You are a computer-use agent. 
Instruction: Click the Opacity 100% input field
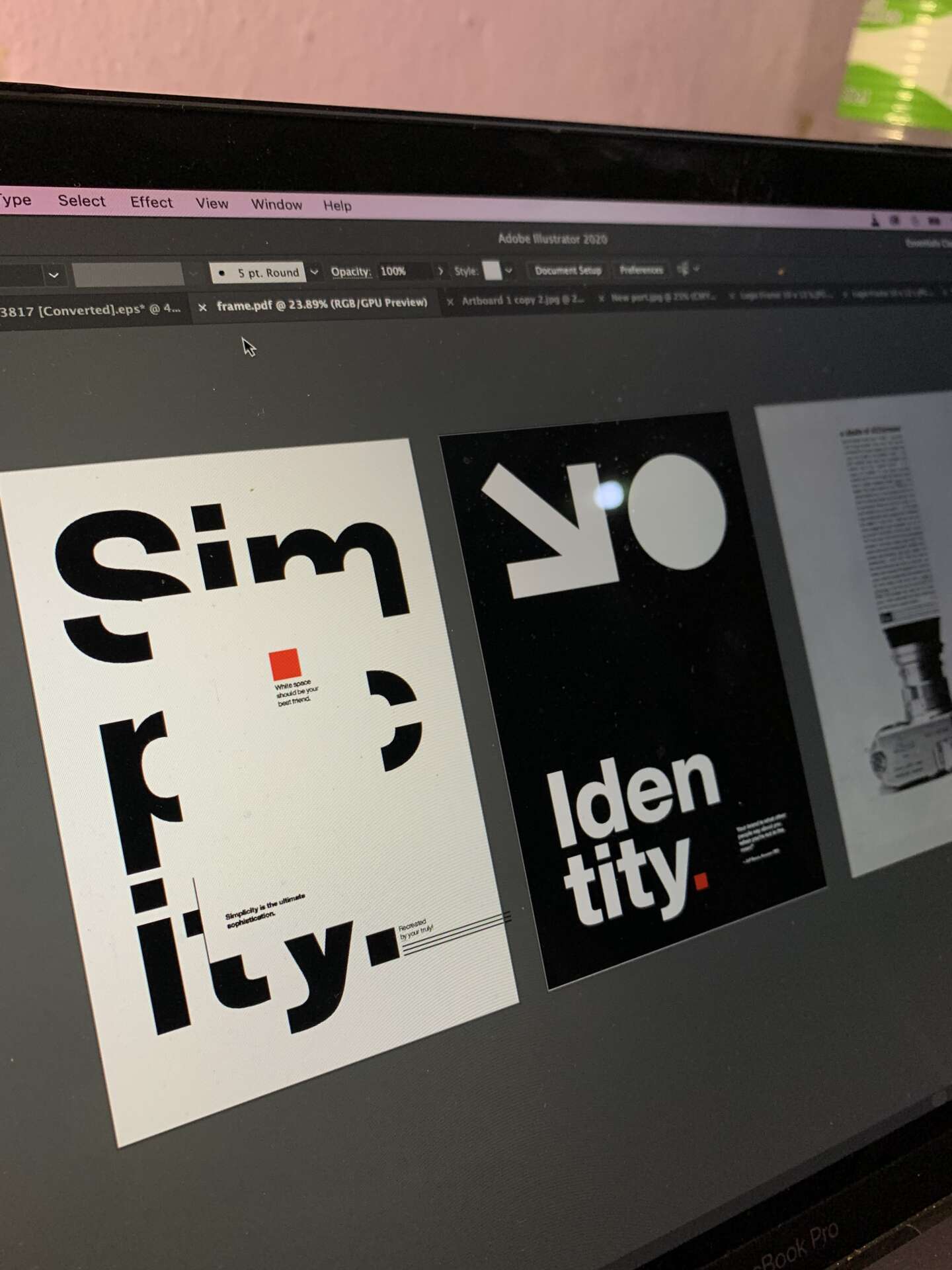coord(403,271)
